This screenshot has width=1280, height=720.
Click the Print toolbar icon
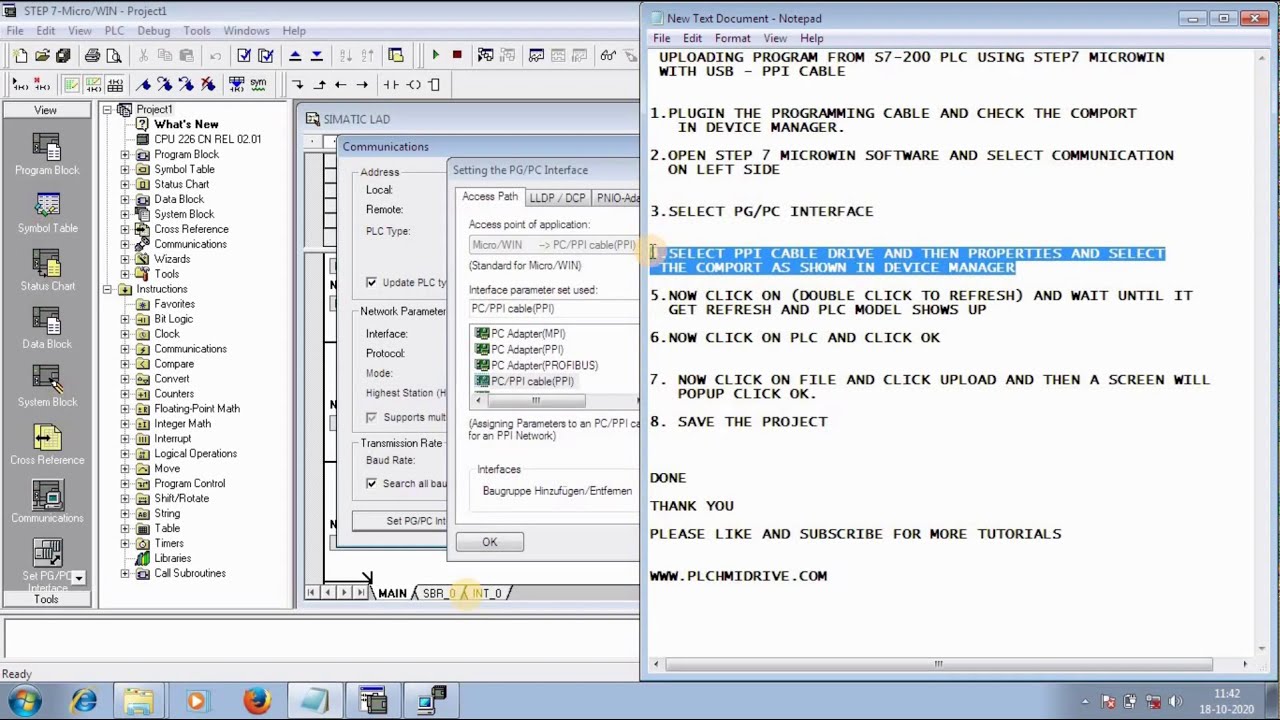92,56
